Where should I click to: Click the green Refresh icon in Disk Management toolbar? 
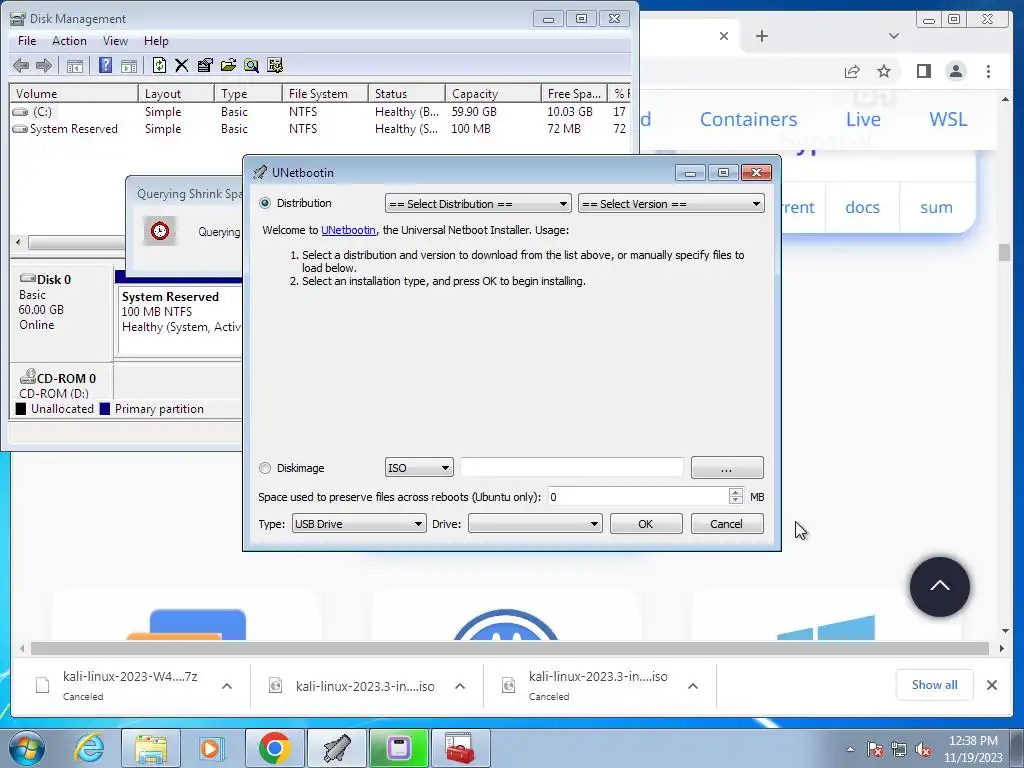pyautogui.click(x=159, y=65)
